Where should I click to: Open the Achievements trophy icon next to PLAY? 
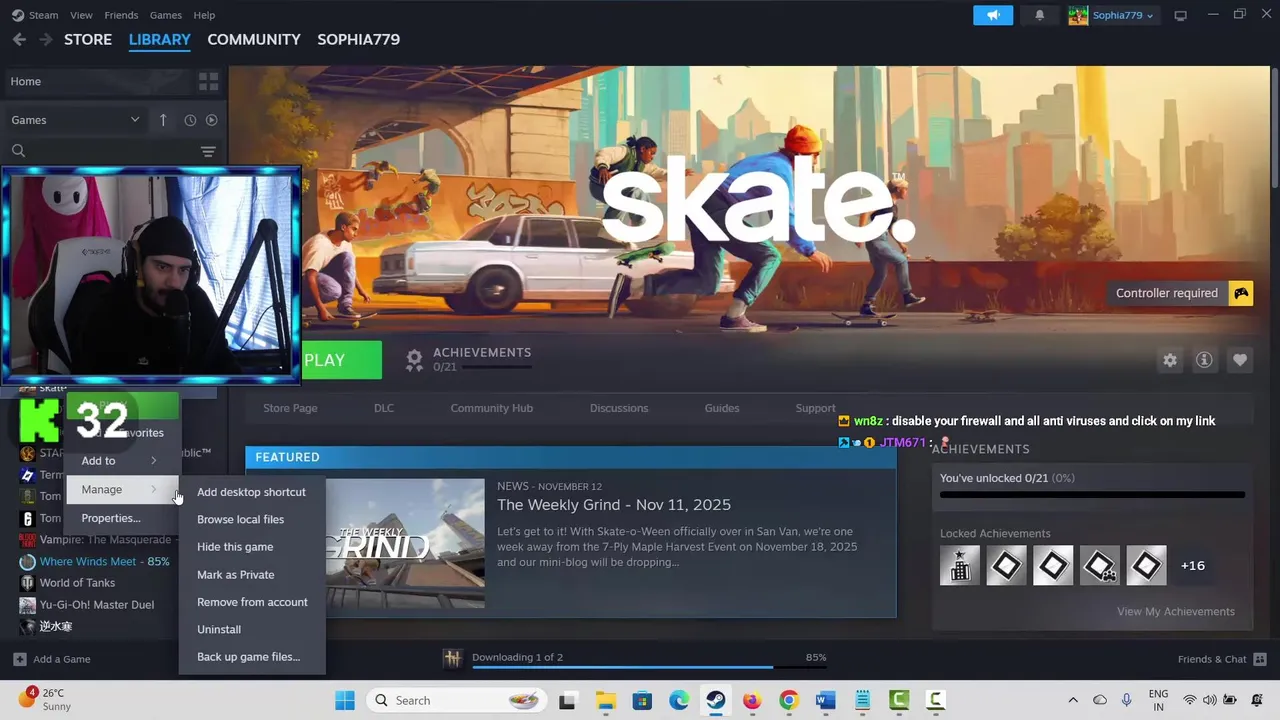[x=414, y=361]
